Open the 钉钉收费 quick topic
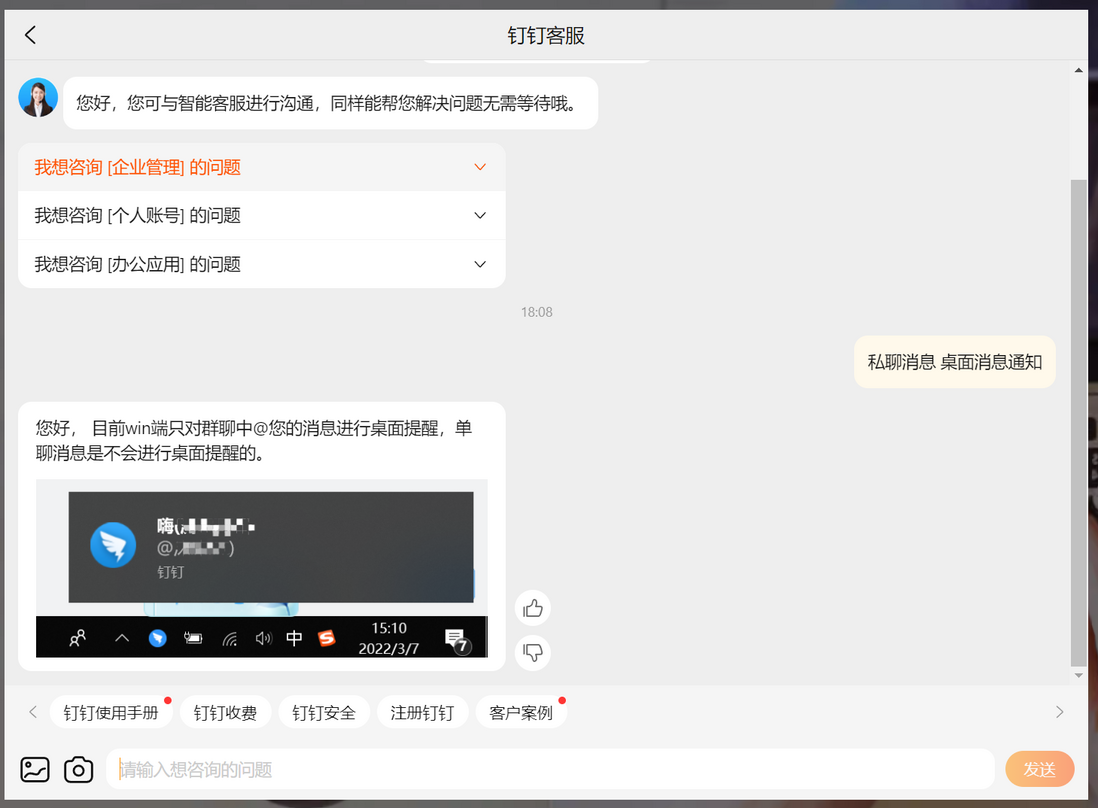1098x808 pixels. (225, 713)
